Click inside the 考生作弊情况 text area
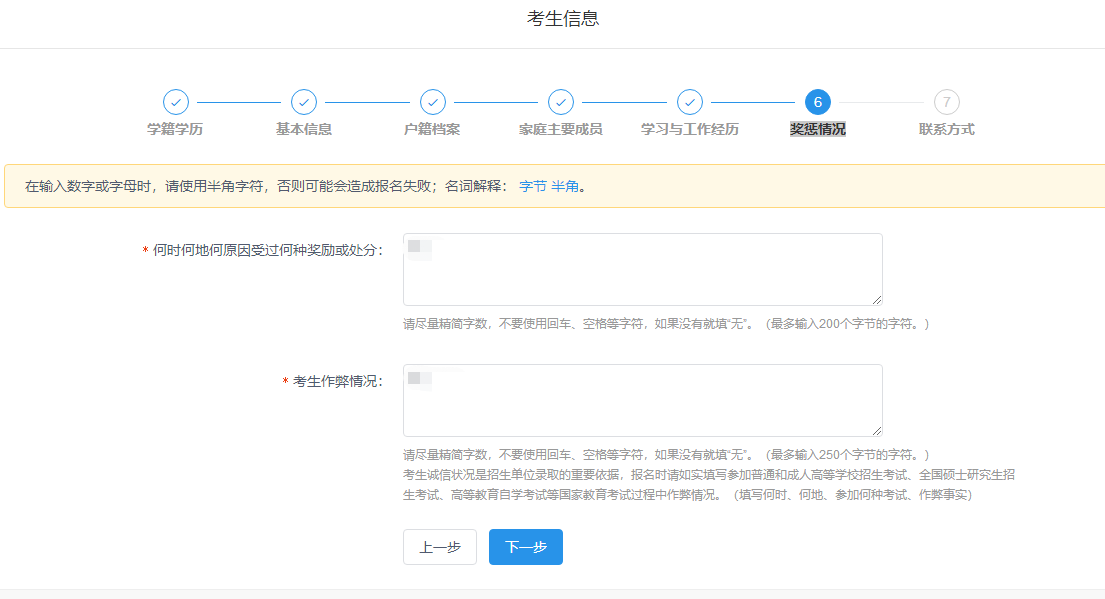 [642, 399]
